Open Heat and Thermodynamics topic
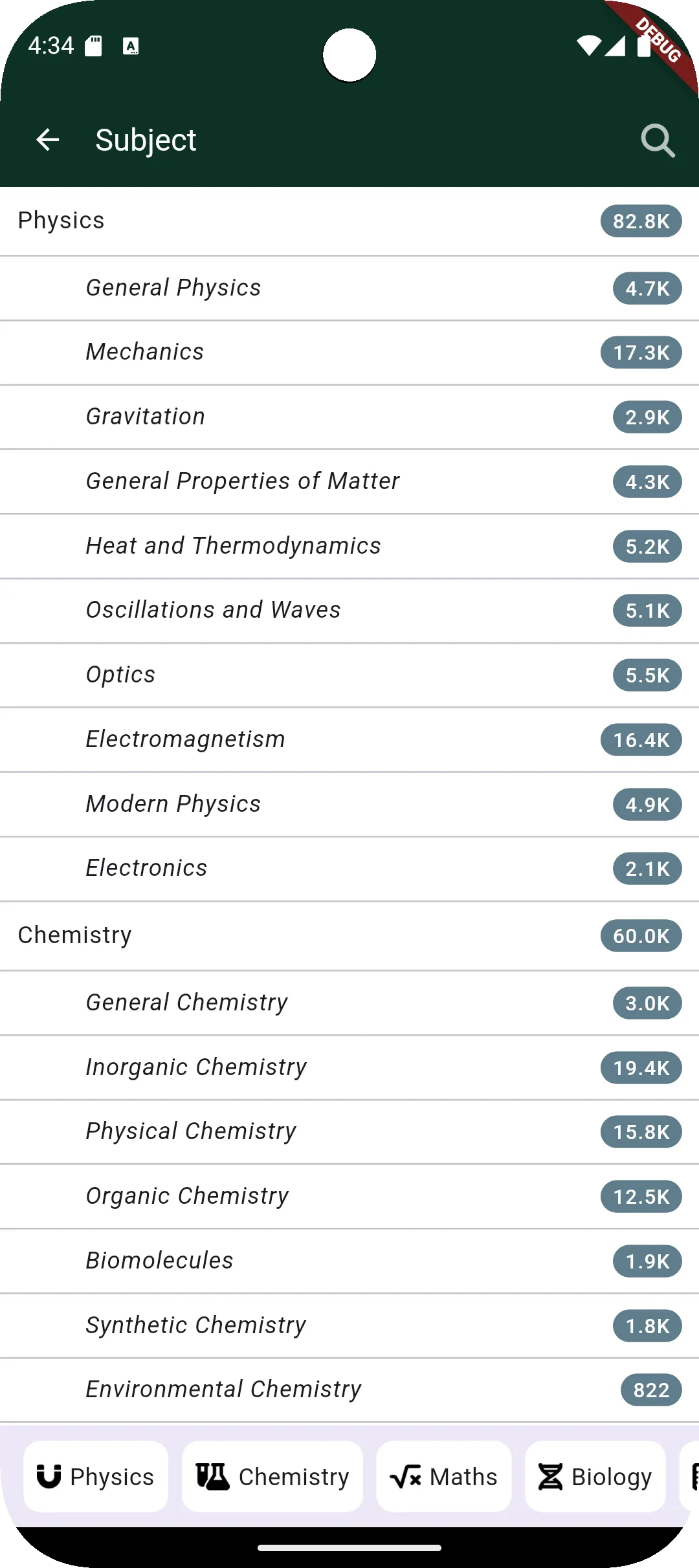The width and height of the screenshot is (699, 1568). 234,546
